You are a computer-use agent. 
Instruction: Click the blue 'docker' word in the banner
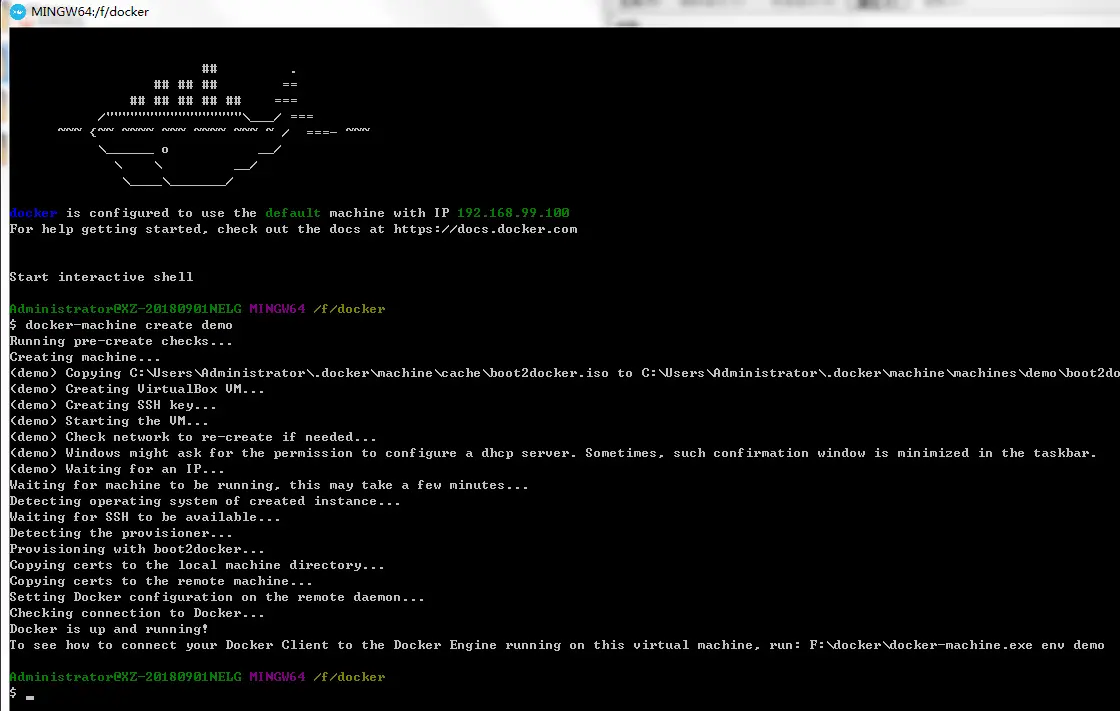pos(34,213)
